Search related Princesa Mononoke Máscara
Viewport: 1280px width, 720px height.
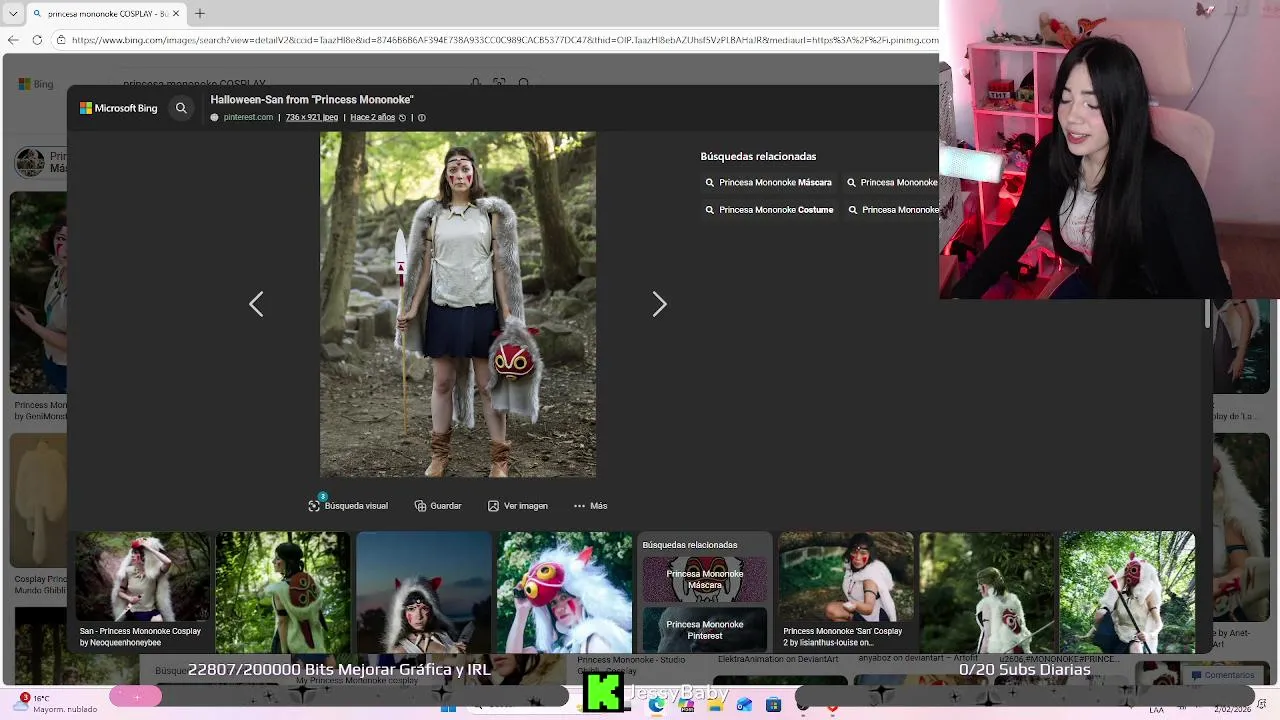pyautogui.click(x=768, y=183)
